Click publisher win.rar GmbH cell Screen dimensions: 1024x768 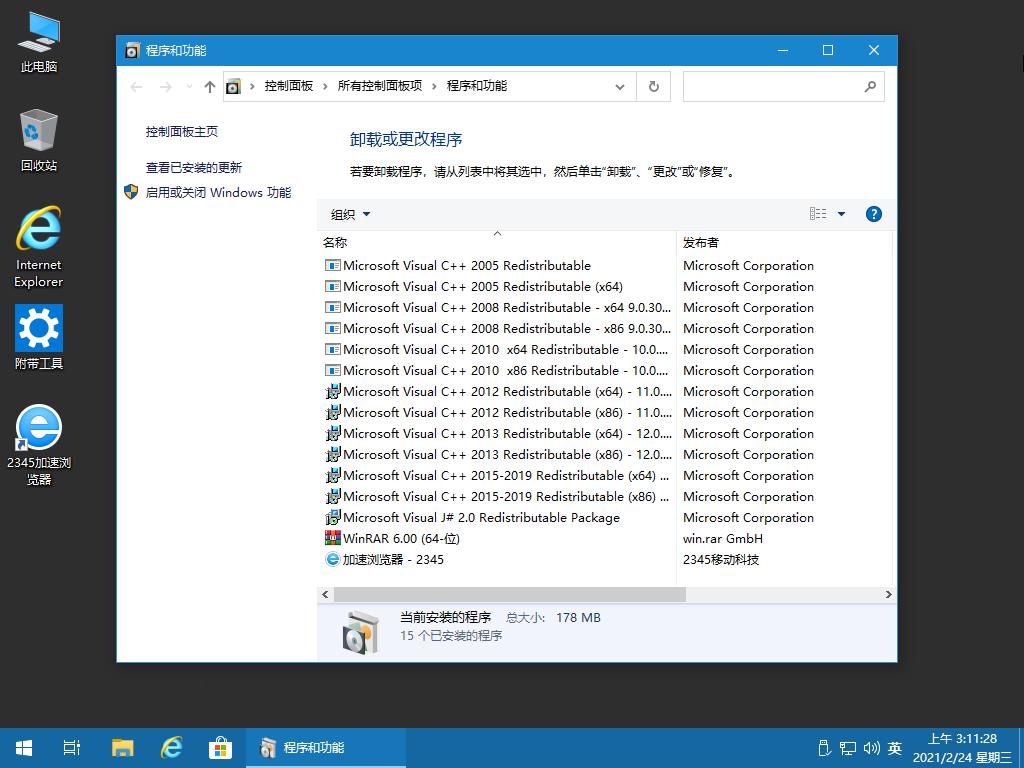pyautogui.click(x=722, y=538)
